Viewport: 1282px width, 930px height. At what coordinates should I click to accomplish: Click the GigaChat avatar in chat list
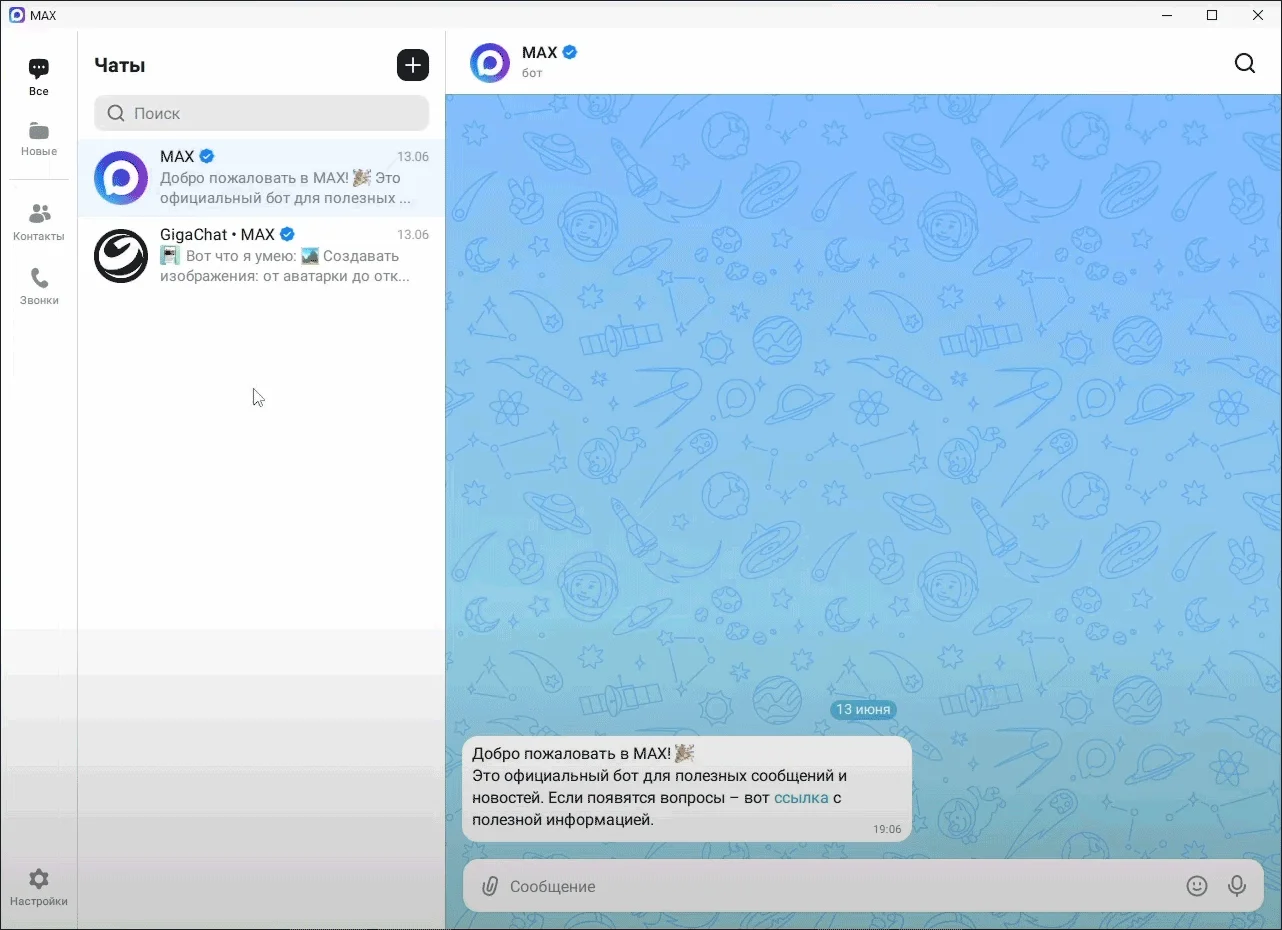click(x=121, y=256)
